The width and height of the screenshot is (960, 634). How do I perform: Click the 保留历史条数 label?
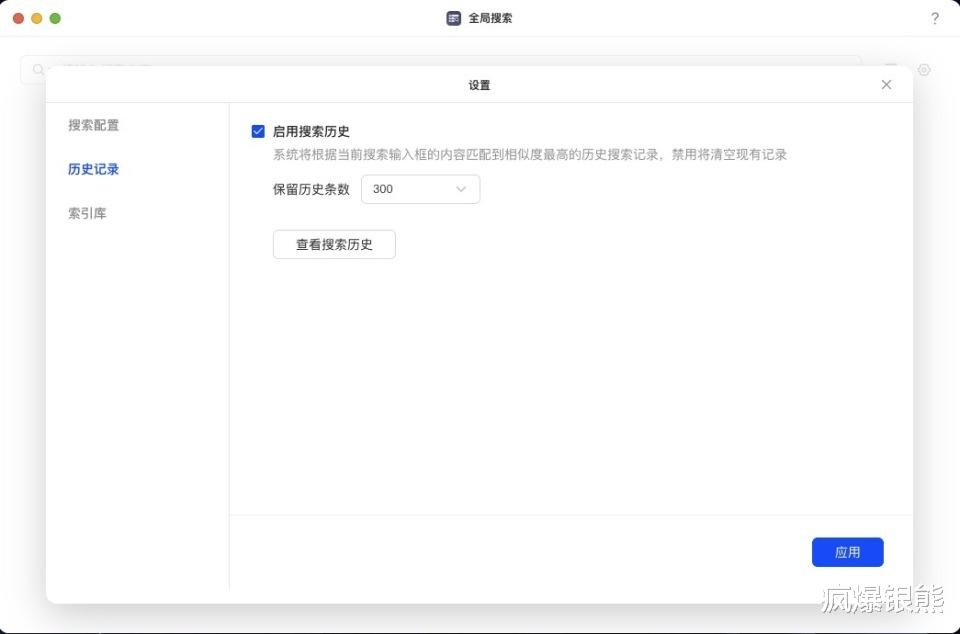[x=311, y=189]
